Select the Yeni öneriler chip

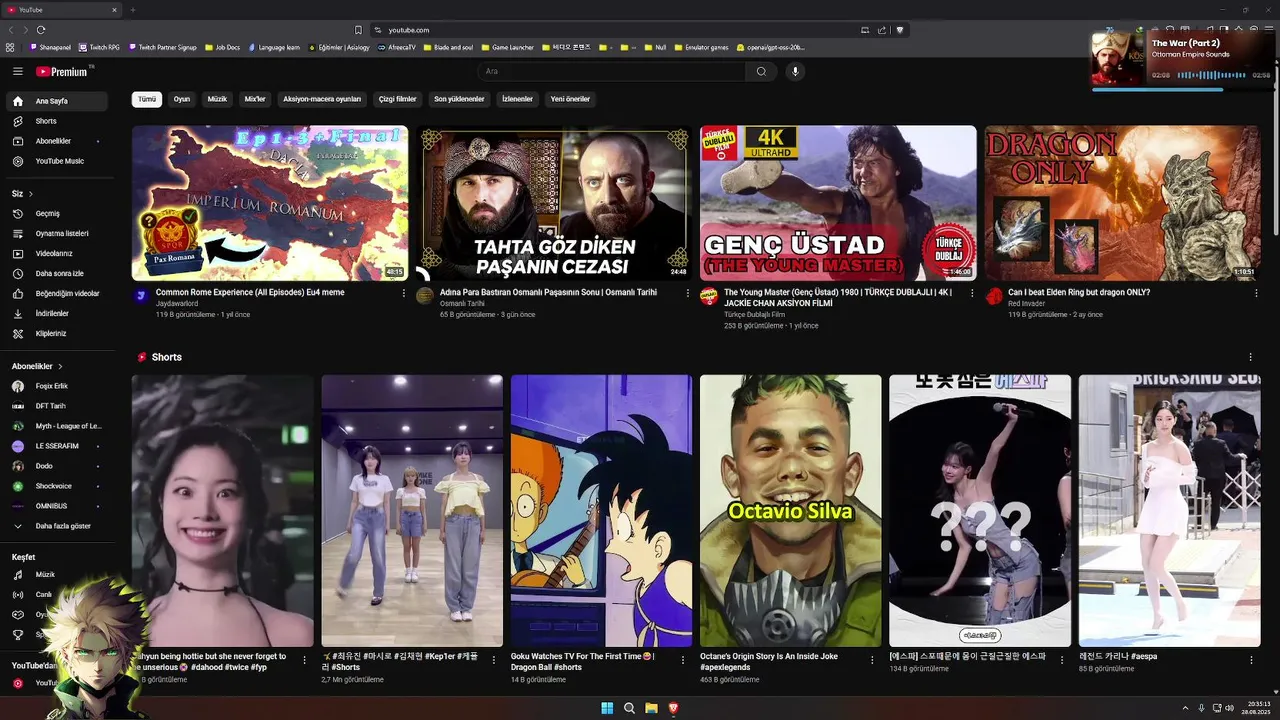click(570, 99)
